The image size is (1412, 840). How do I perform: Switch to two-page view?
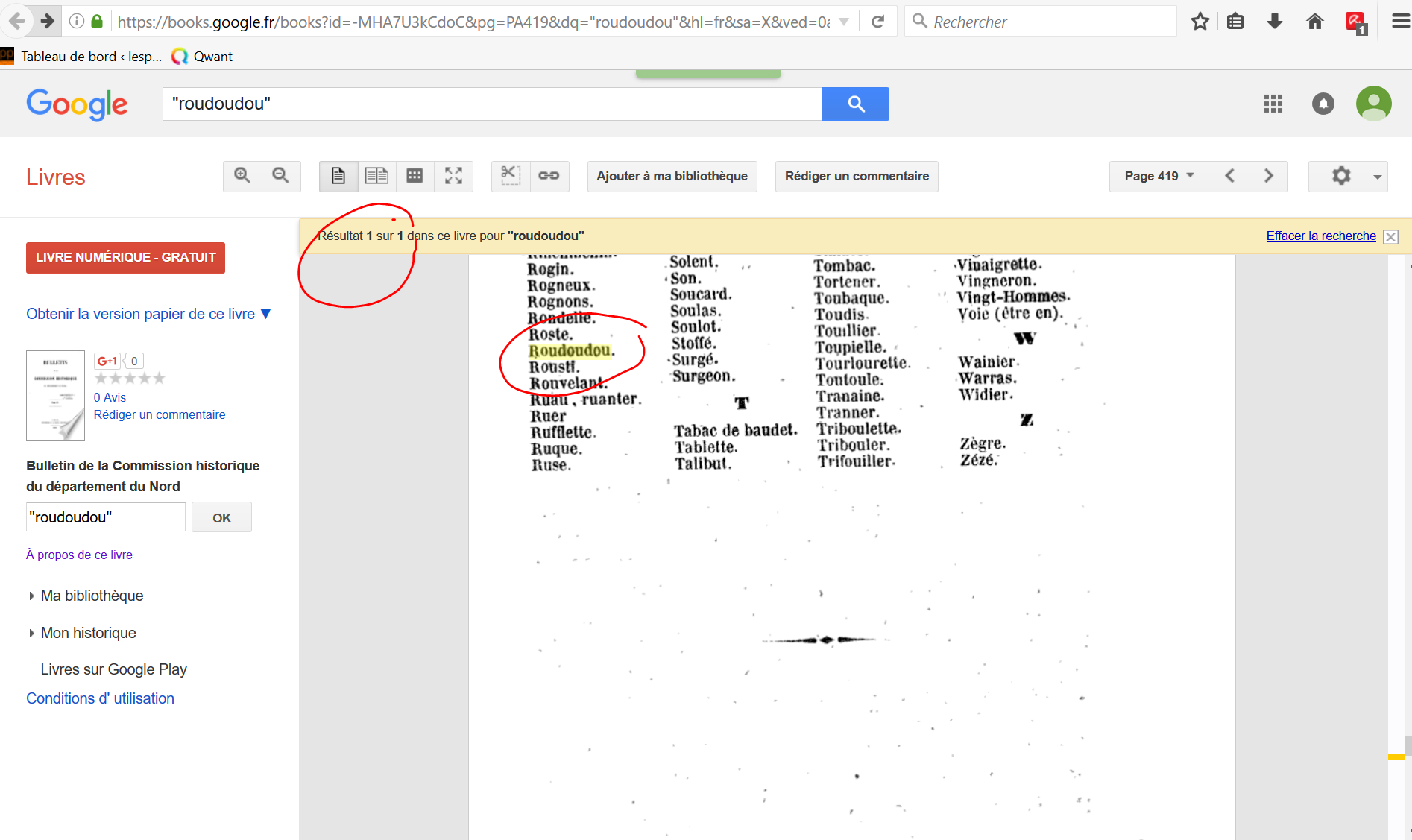(376, 176)
